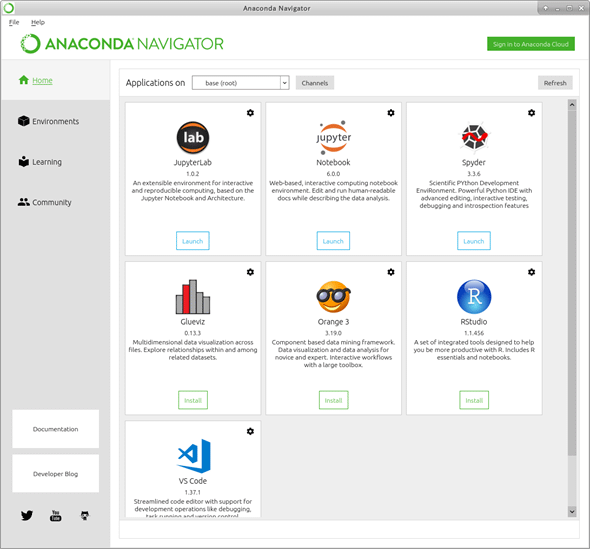Click the Environments cube icon
This screenshot has width=590, height=549.
click(x=23, y=121)
